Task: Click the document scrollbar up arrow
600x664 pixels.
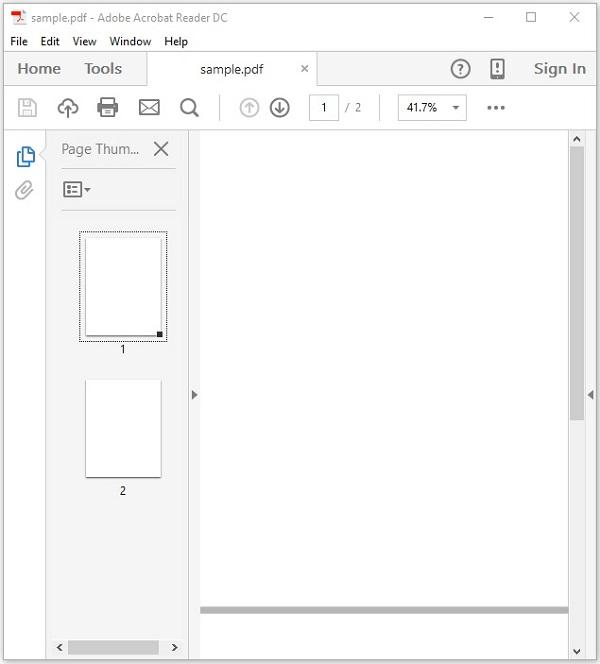Action: point(577,139)
